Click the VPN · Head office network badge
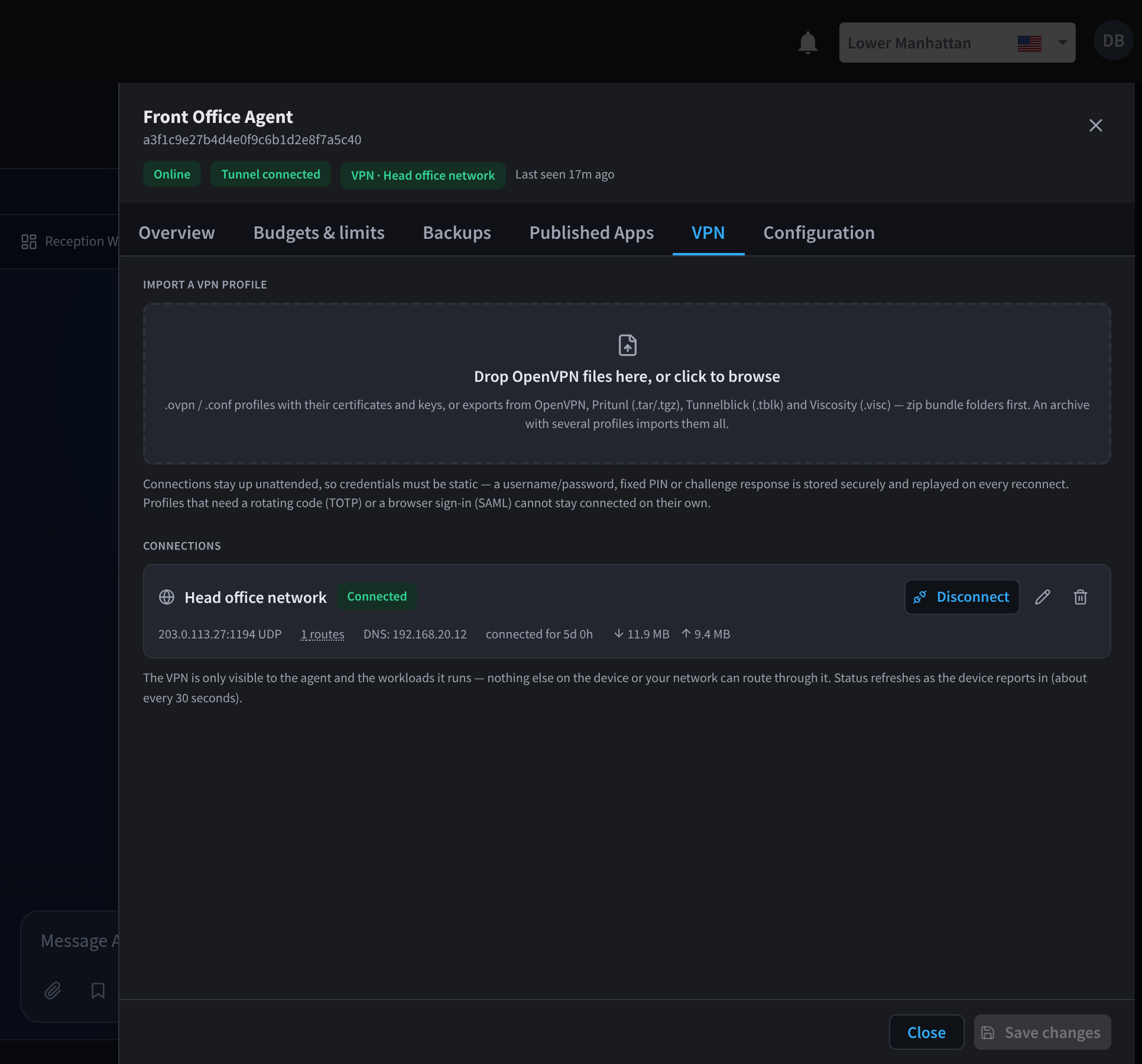 [423, 176]
